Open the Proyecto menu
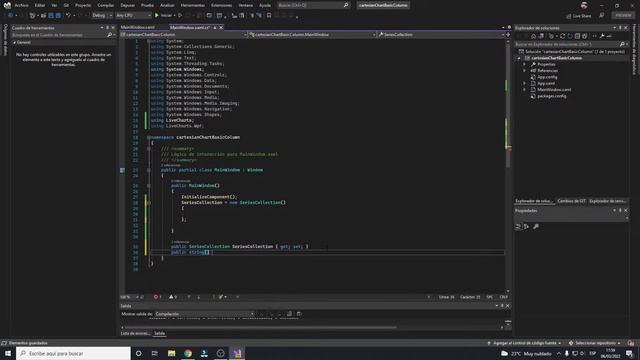Image resolution: width=640 pixels, height=360 pixels. pos(83,5)
